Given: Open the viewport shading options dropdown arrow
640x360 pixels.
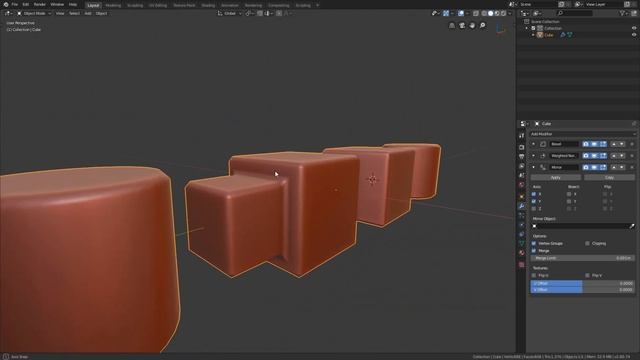Looking at the screenshot, I should [x=510, y=13].
